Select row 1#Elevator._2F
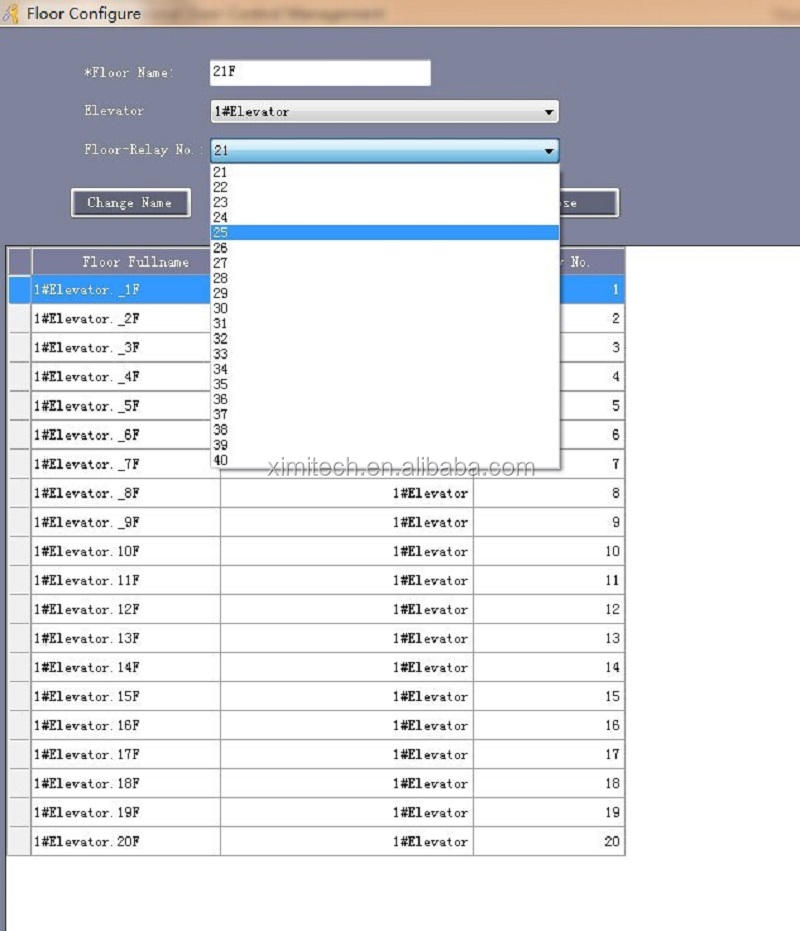This screenshot has height=931, width=800. click(x=316, y=319)
